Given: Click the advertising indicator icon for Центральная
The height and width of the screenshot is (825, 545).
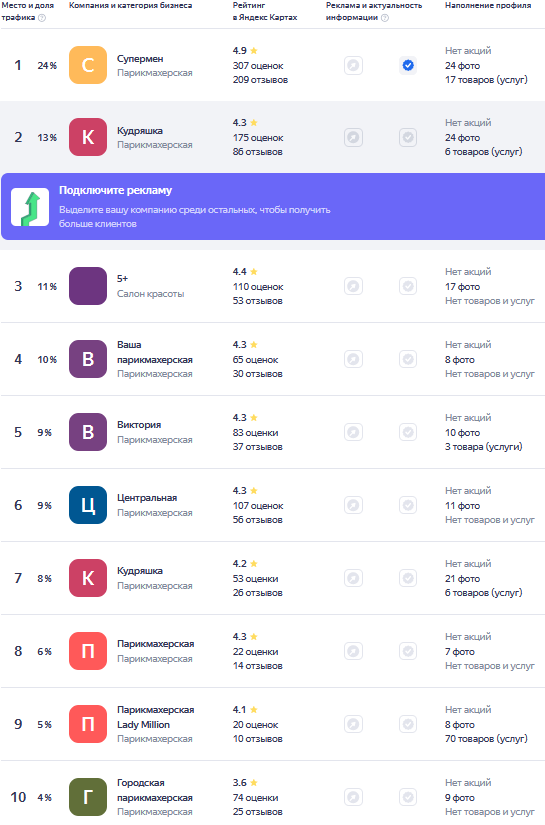Looking at the screenshot, I should (x=354, y=505).
